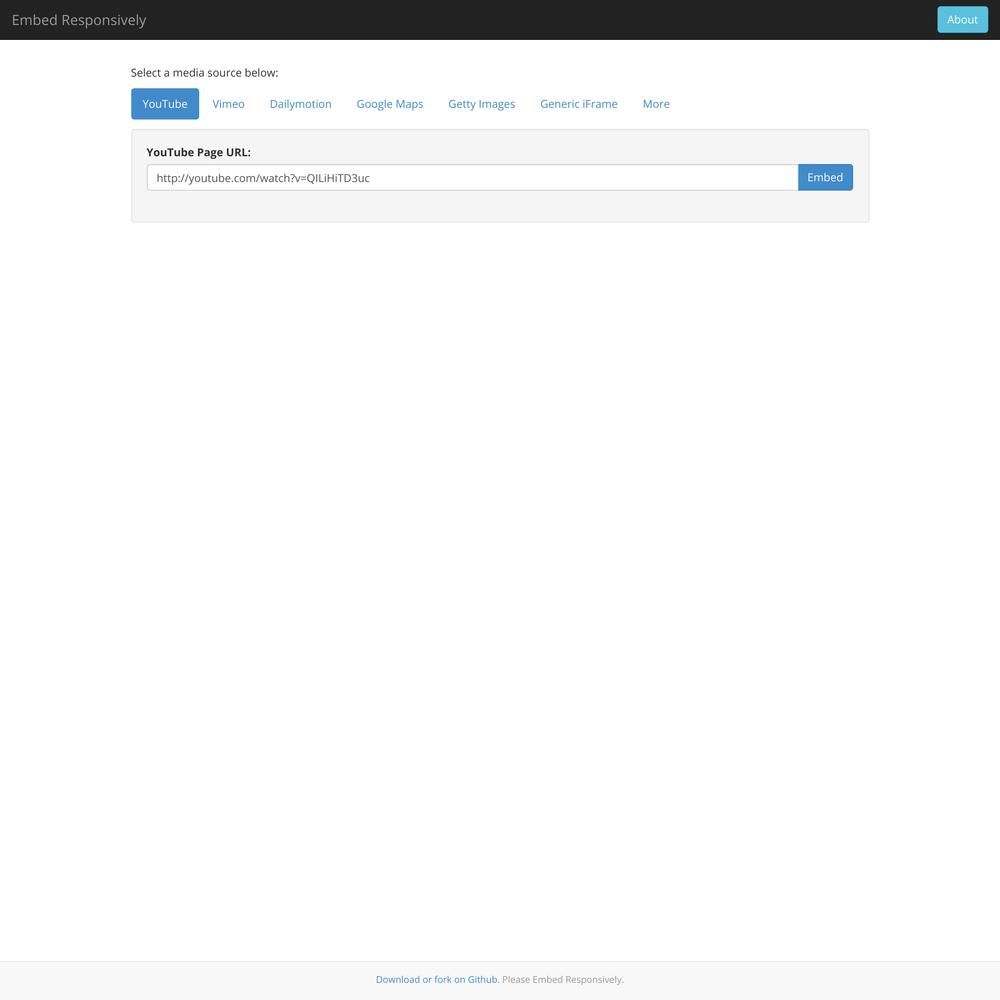Viewport: 1000px width, 1000px height.
Task: Expand the More sources menu
Action: pyautogui.click(x=656, y=104)
